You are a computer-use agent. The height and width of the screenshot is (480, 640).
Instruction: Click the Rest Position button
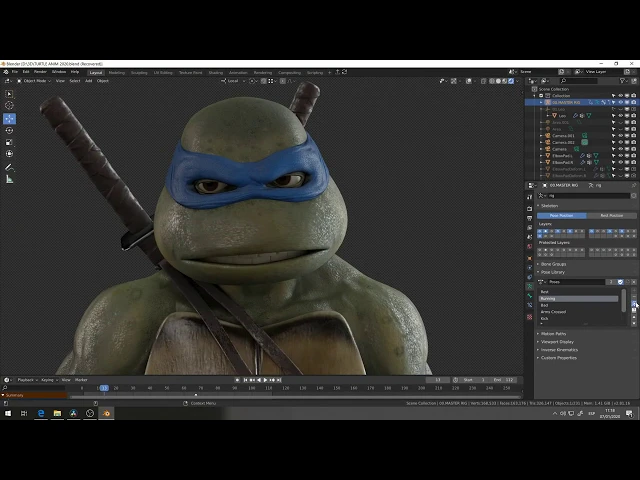[611, 216]
